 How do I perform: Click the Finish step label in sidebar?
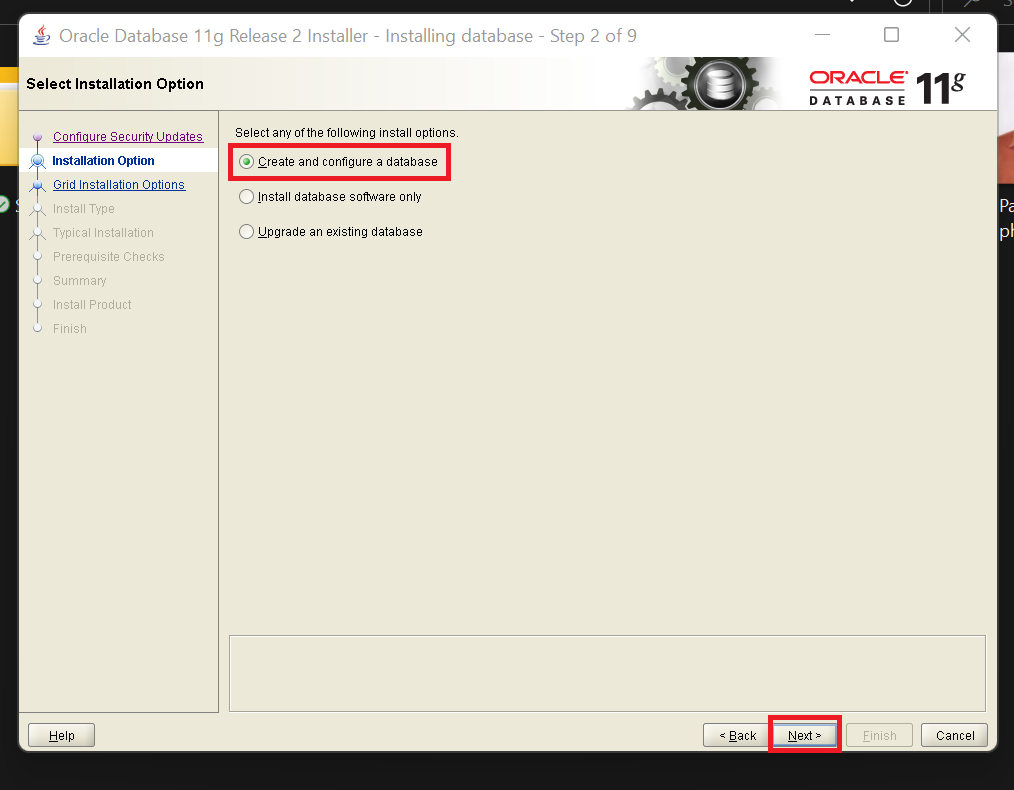pos(70,328)
